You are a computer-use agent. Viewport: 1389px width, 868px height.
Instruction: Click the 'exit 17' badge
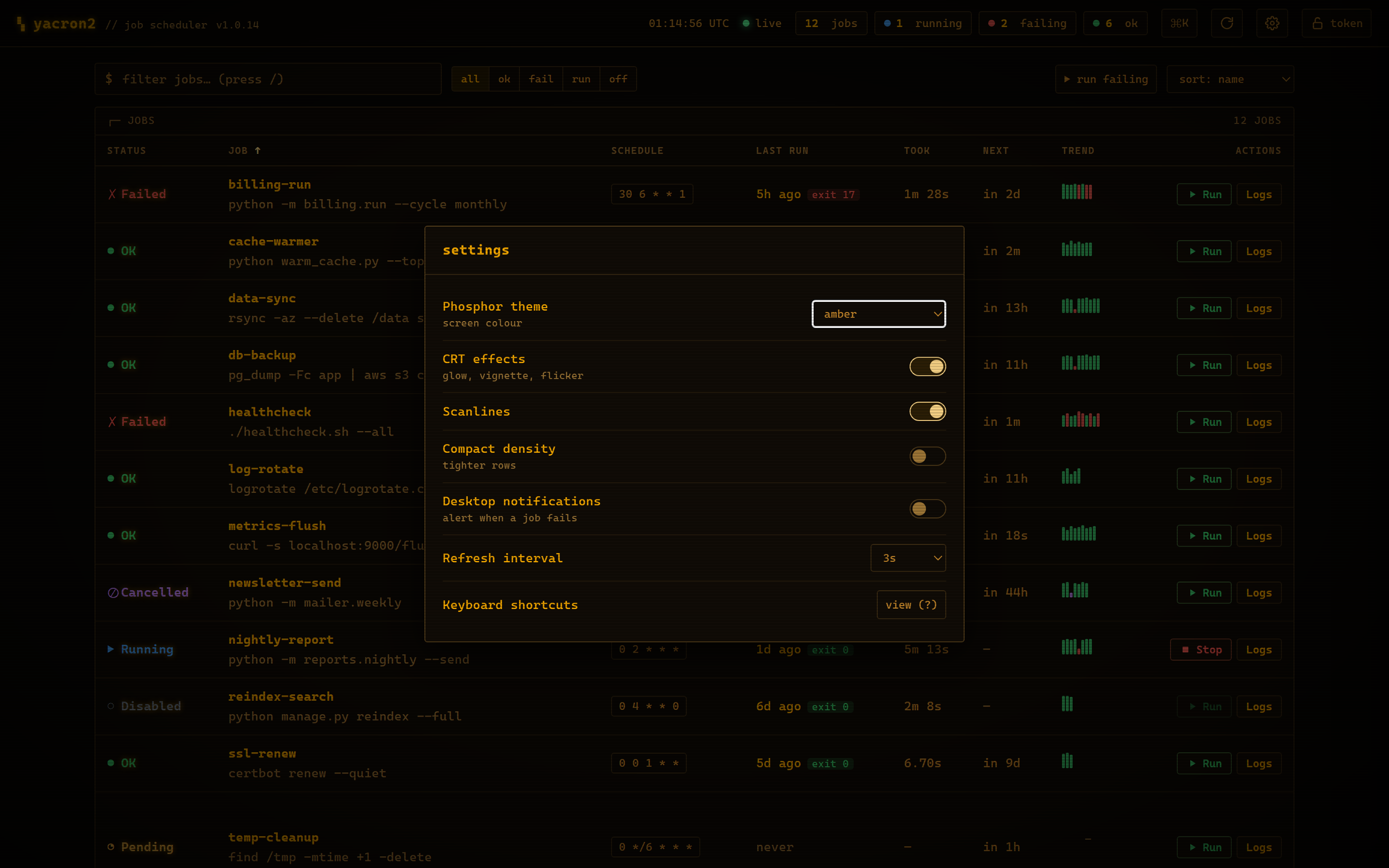833,195
